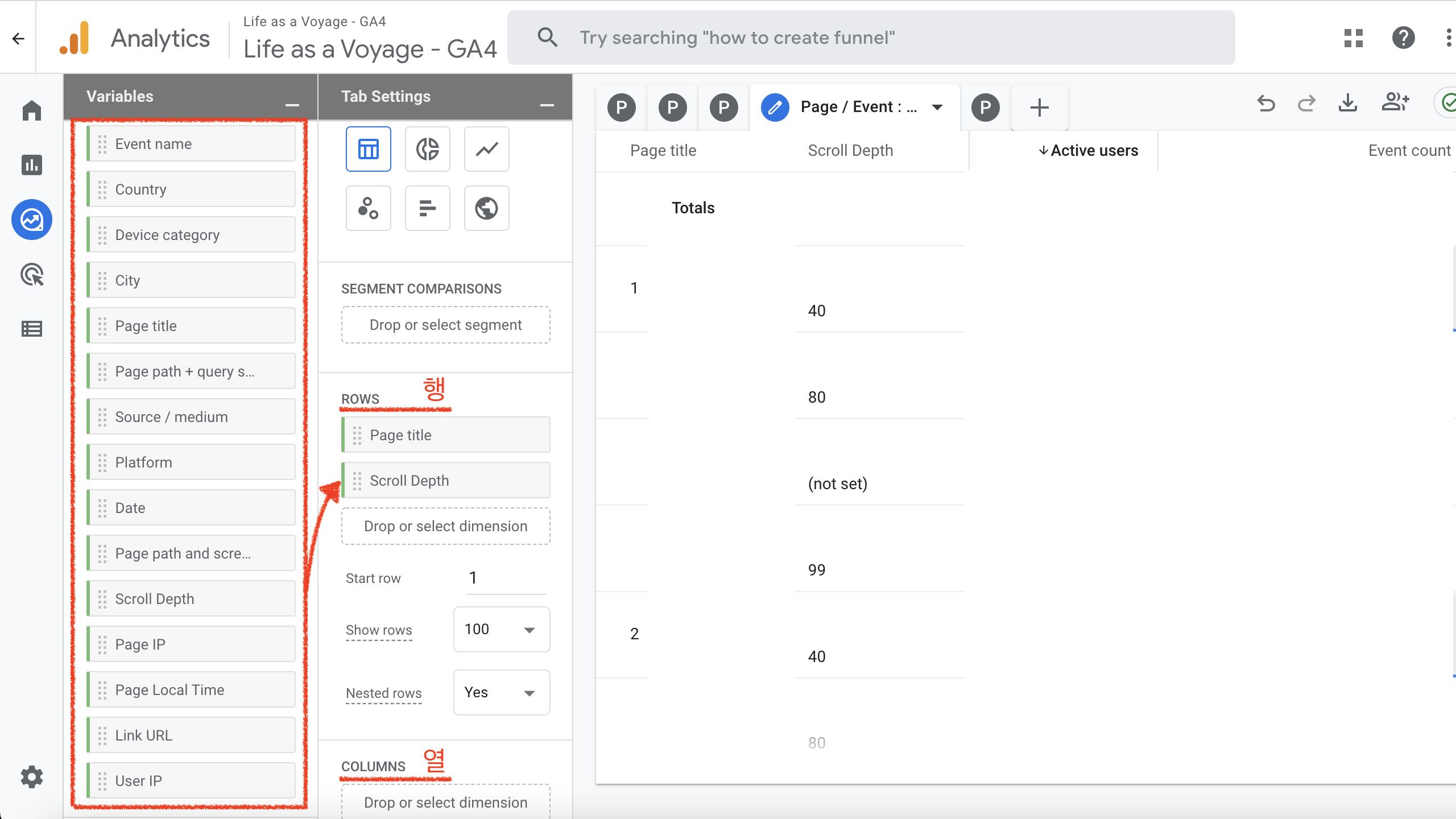Switch to the donut chart visualization
This screenshot has height=819, width=1456.
tap(427, 148)
